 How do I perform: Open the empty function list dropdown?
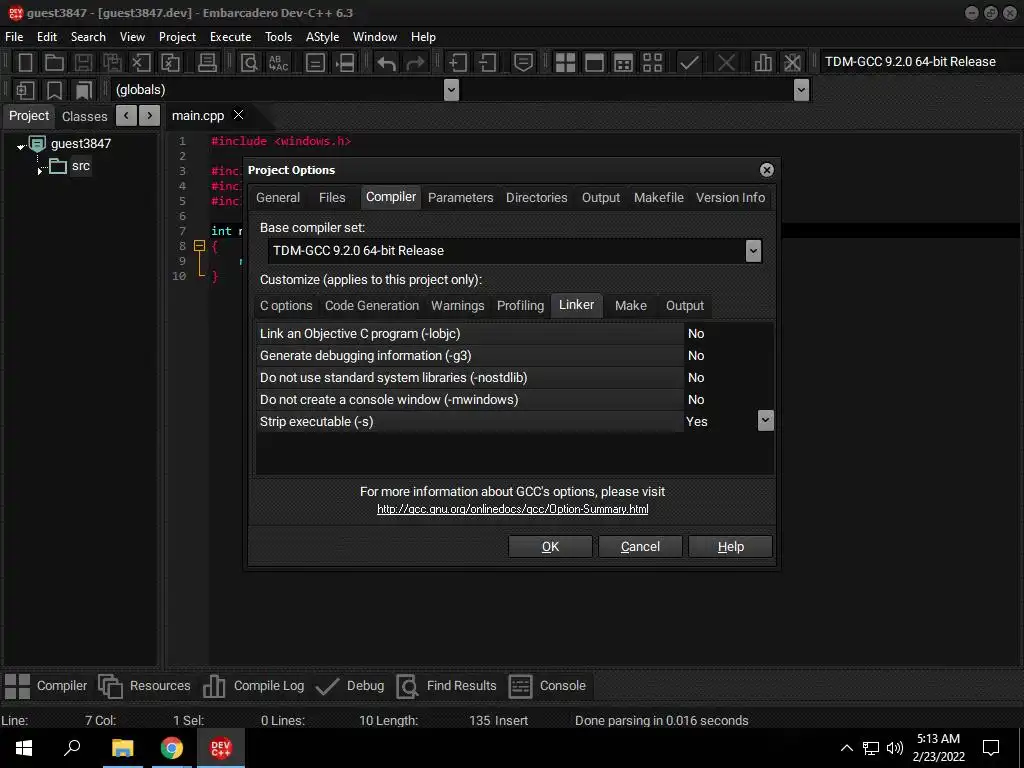pyautogui.click(x=801, y=90)
